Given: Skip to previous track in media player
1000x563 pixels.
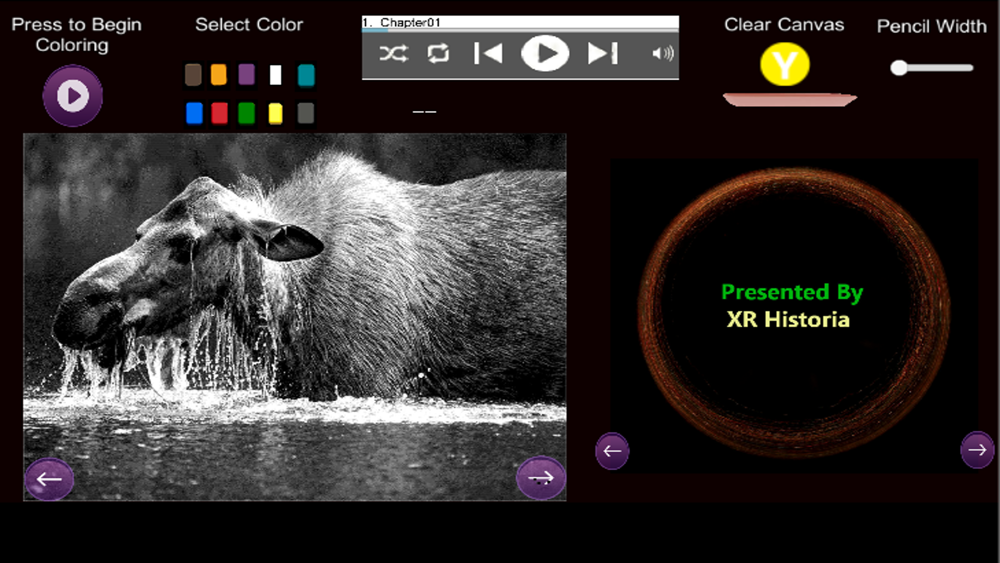Looking at the screenshot, I should 488,54.
